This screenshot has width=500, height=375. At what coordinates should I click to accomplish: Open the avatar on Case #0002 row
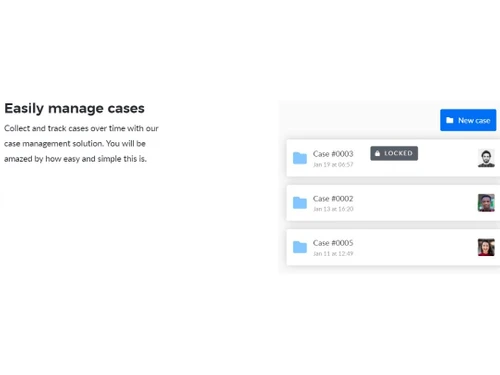486,203
